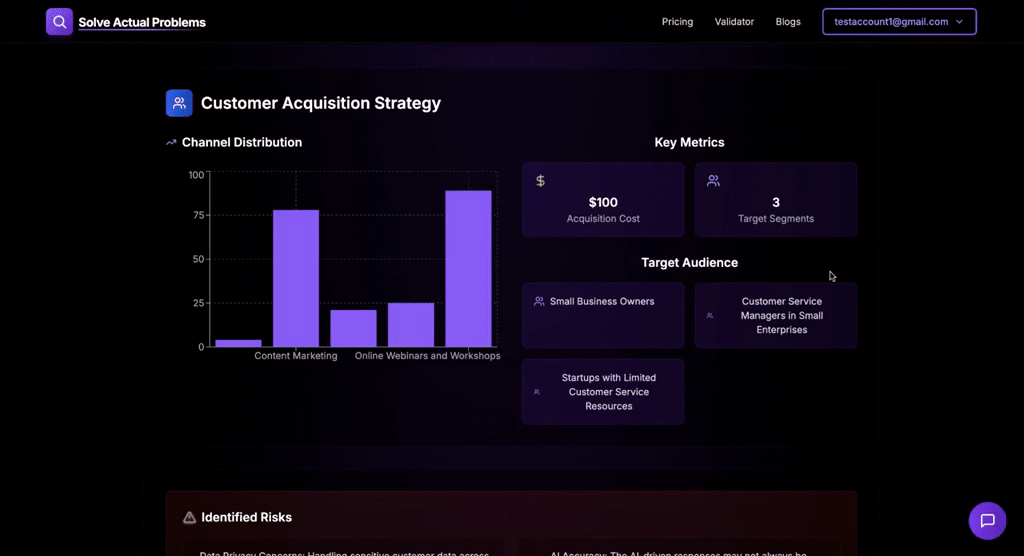Open the Pricing page
The image size is (1024, 556).
pos(677,22)
